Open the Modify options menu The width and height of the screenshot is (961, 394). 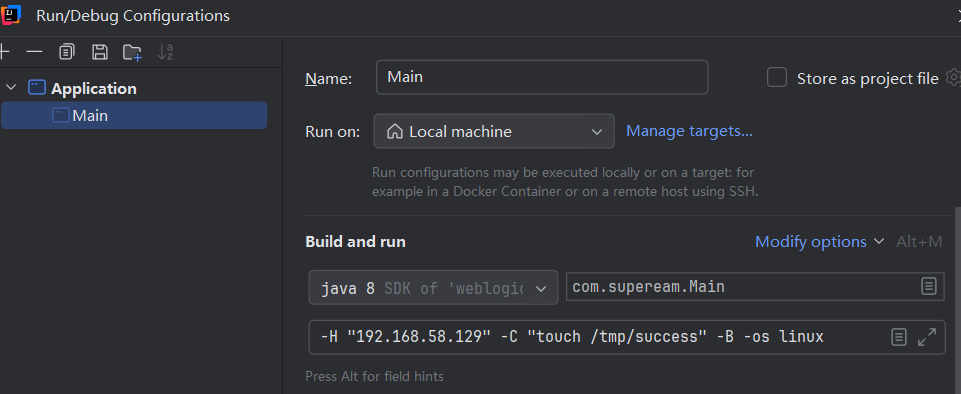tap(819, 241)
